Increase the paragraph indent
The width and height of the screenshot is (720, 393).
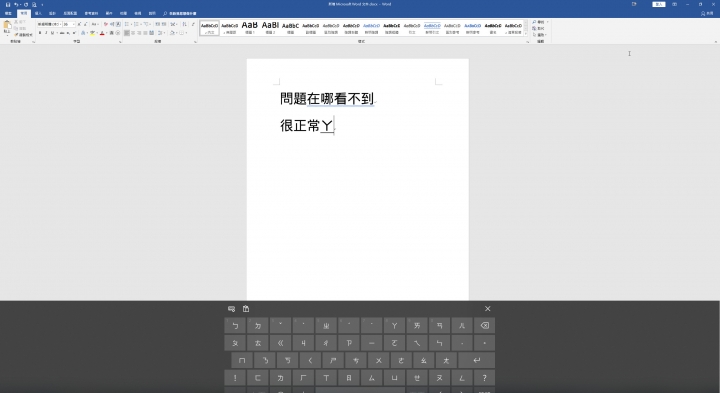tap(164, 24)
